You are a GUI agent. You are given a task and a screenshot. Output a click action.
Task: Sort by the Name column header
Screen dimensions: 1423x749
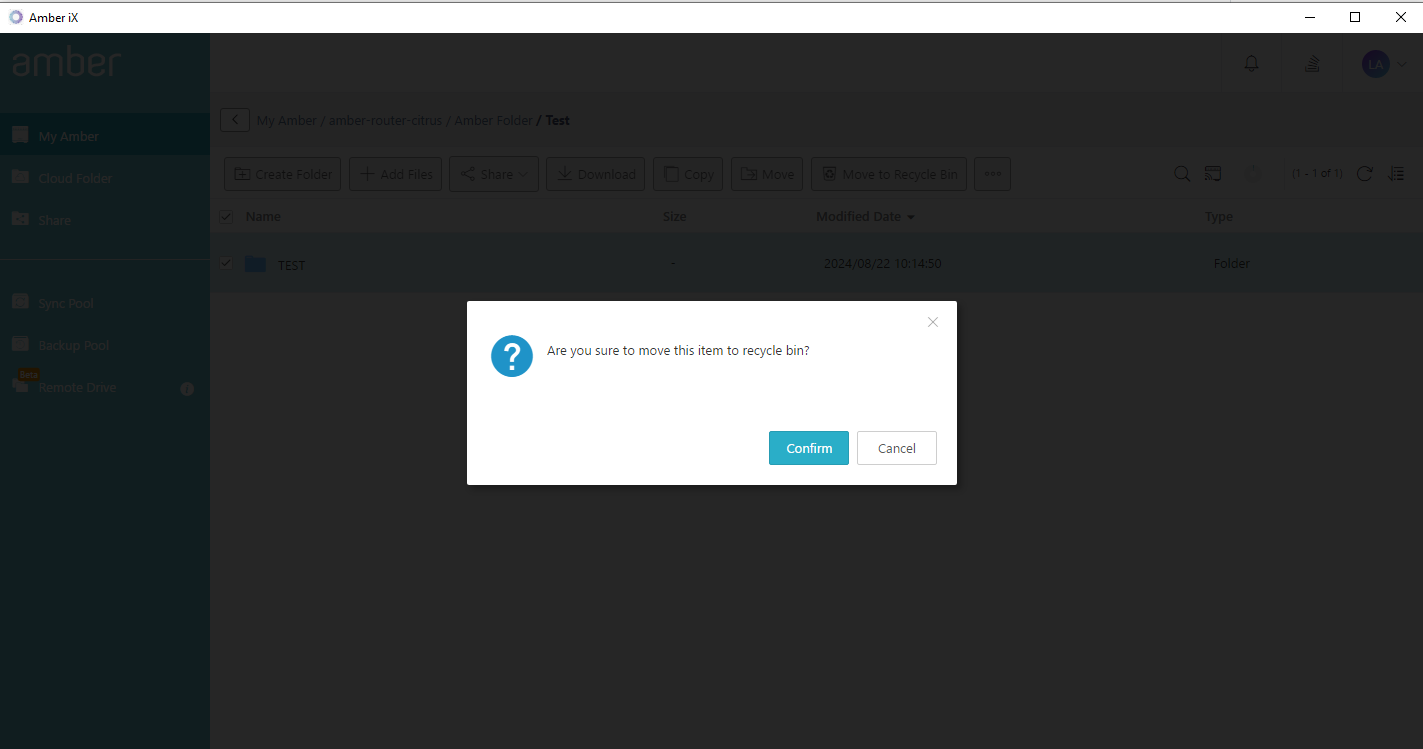[263, 216]
